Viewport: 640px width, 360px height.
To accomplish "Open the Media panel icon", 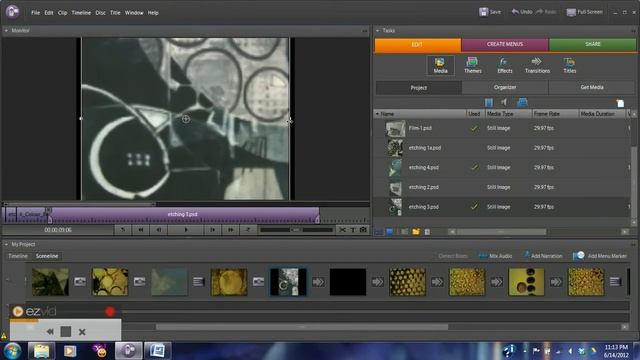I will tap(440, 65).
